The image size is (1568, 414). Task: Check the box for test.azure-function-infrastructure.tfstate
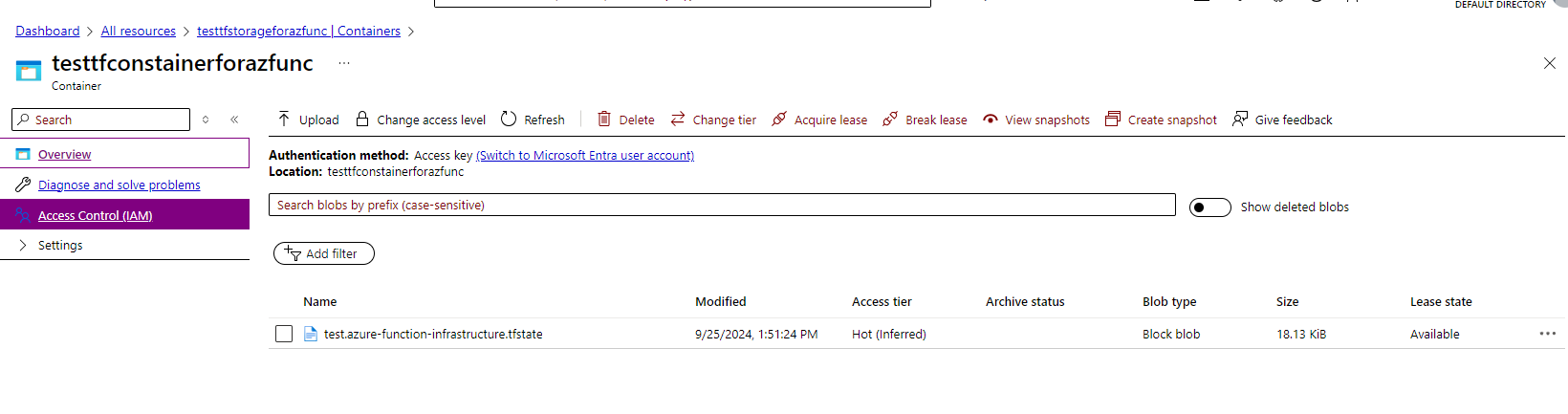pos(284,334)
